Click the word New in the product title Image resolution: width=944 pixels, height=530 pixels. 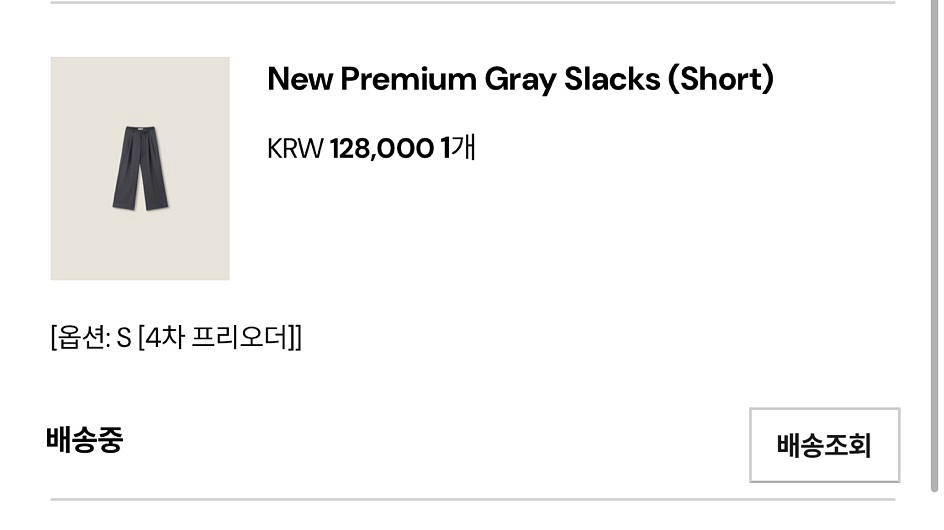[300, 79]
